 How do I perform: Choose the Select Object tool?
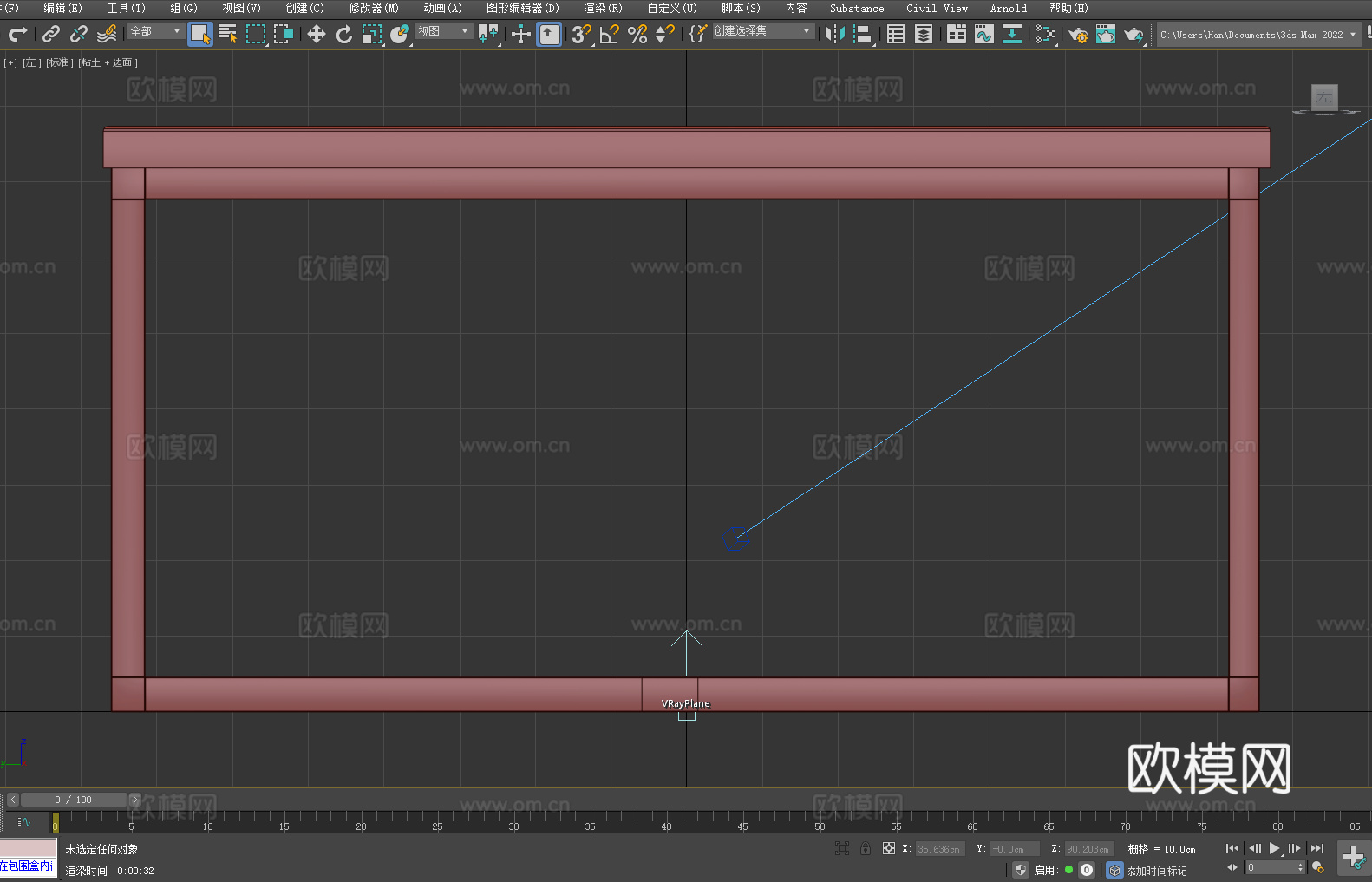(200, 34)
